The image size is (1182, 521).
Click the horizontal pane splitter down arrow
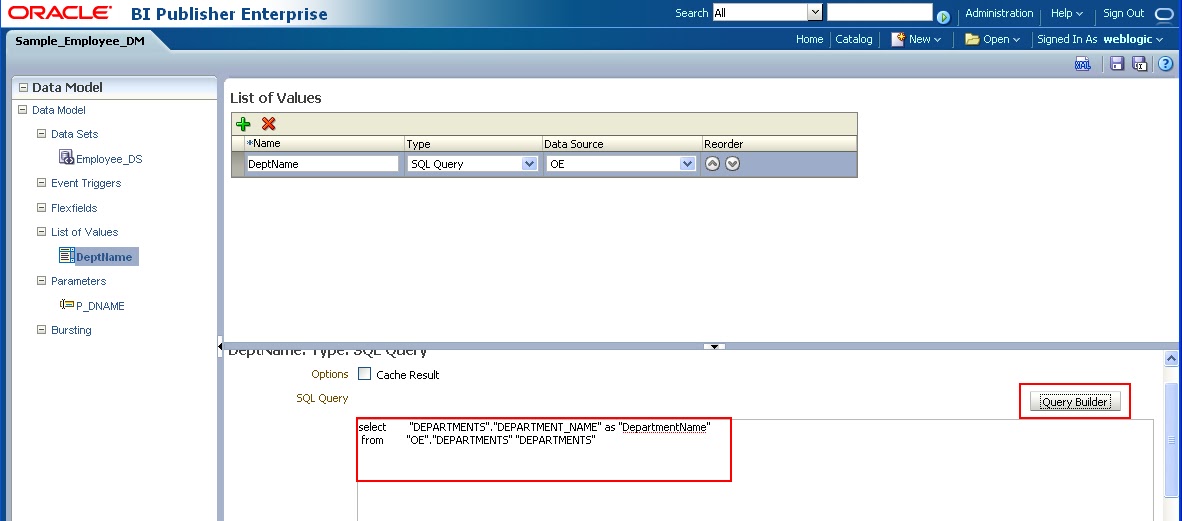point(714,347)
